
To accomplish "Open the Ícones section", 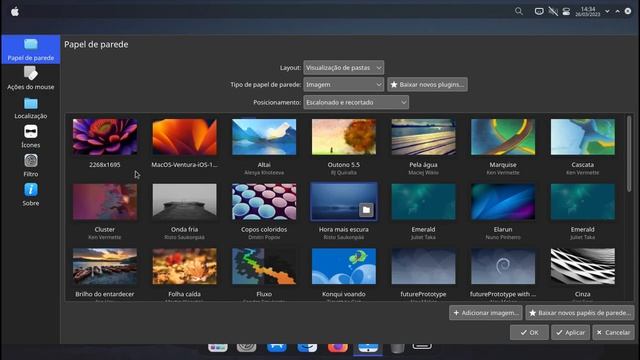I will click(x=31, y=137).
